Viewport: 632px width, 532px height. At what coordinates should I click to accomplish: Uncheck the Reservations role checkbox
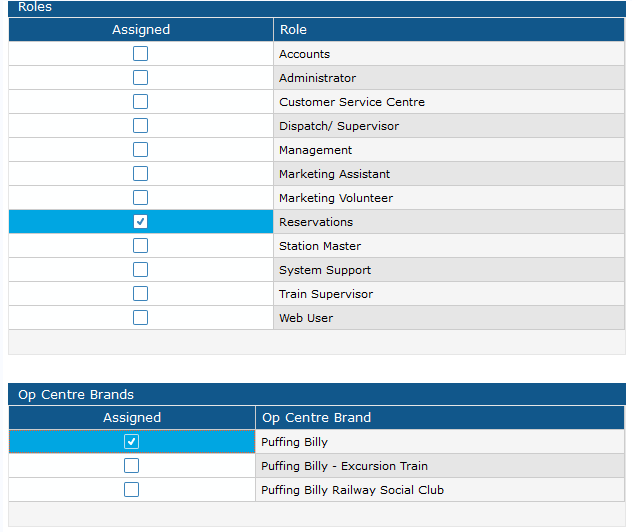click(x=140, y=222)
